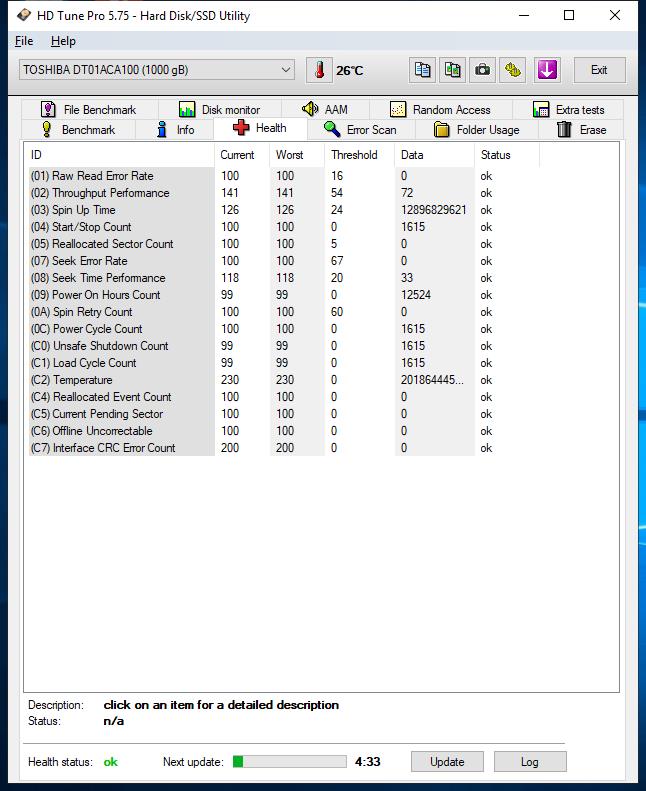Open the Error Scan tab
The image size is (646, 791).
[361, 130]
